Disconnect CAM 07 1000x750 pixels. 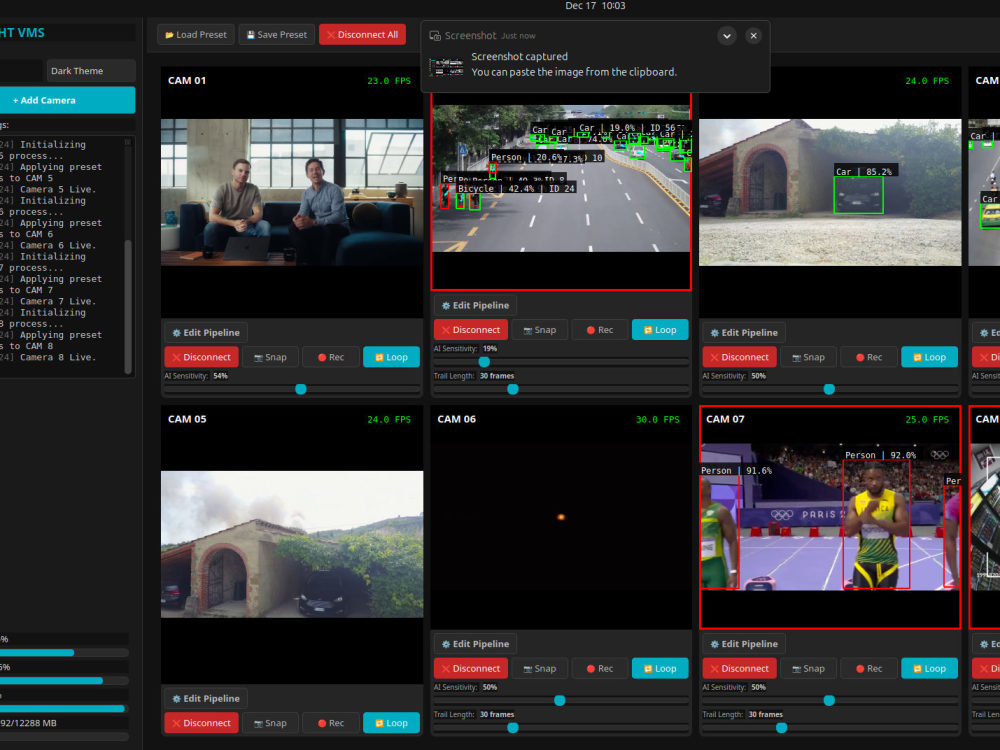click(x=740, y=668)
